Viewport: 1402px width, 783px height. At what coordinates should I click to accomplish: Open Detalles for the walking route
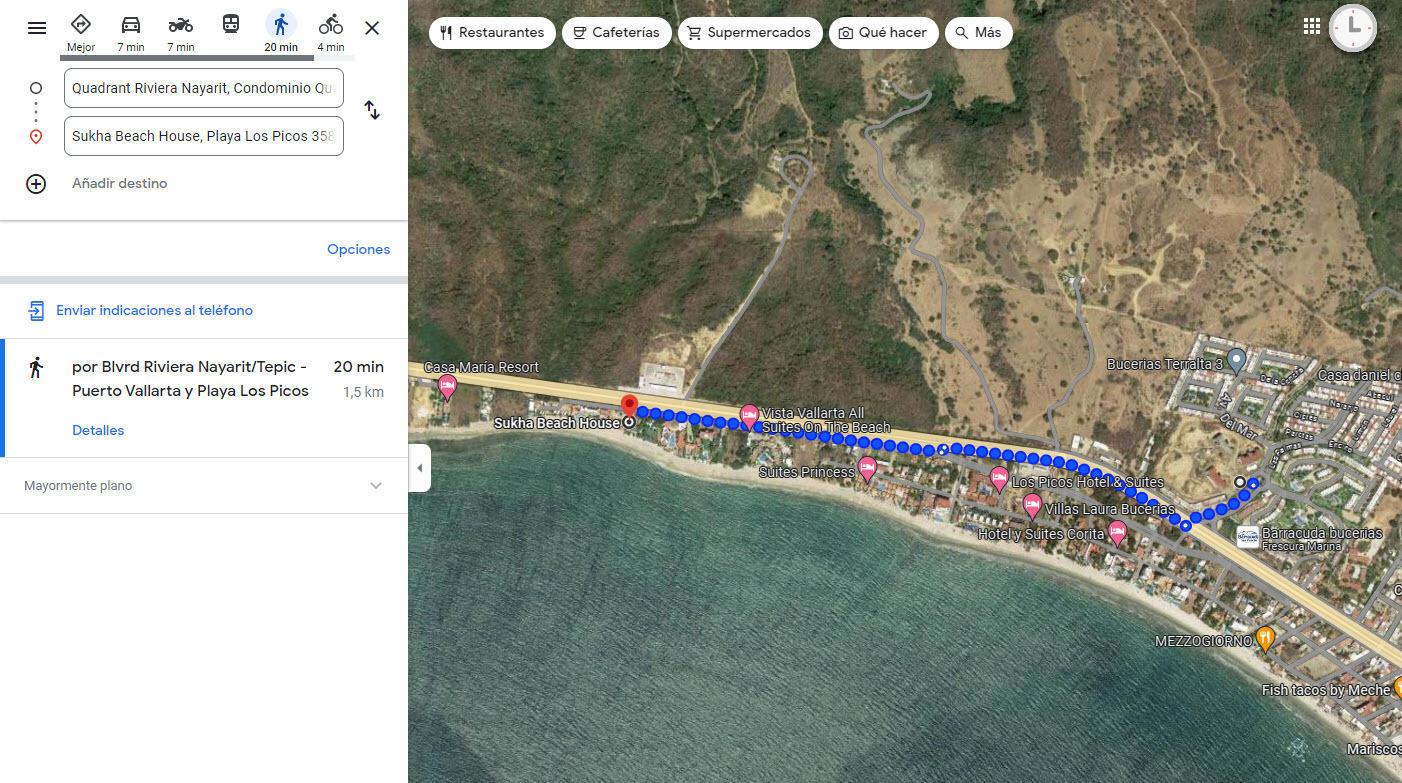click(x=98, y=430)
